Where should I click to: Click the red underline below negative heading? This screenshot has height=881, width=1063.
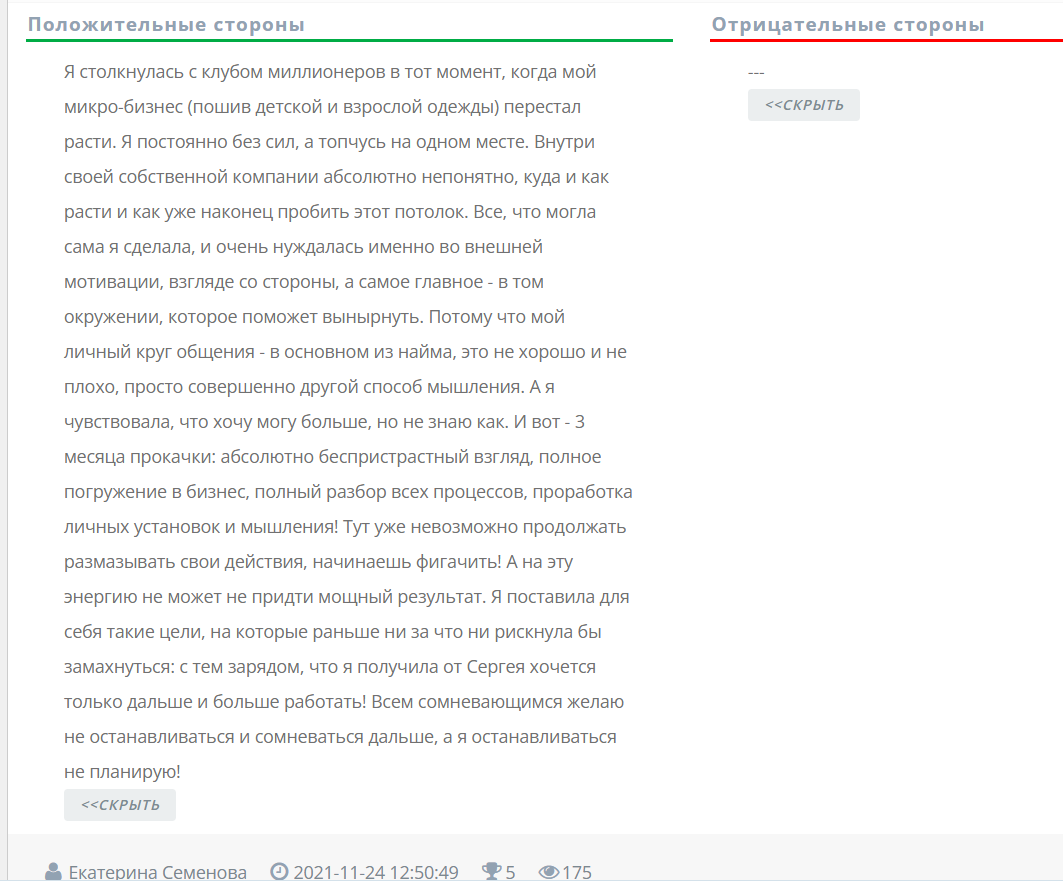tap(886, 40)
